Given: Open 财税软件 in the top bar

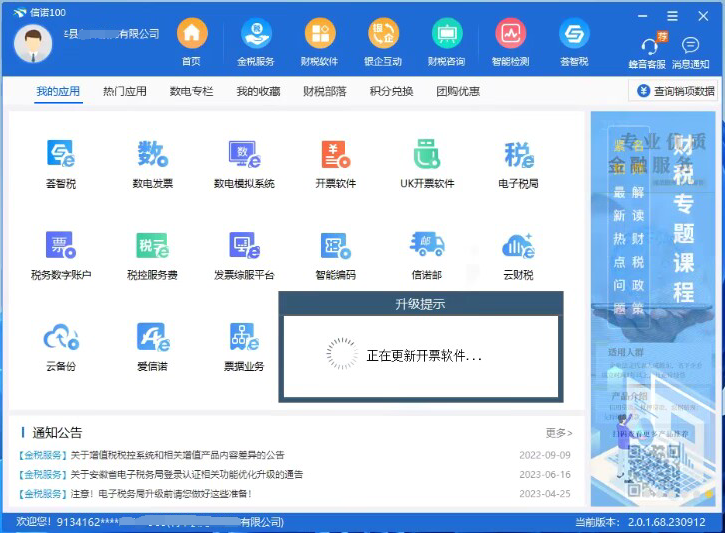Looking at the screenshot, I should click(x=319, y=42).
